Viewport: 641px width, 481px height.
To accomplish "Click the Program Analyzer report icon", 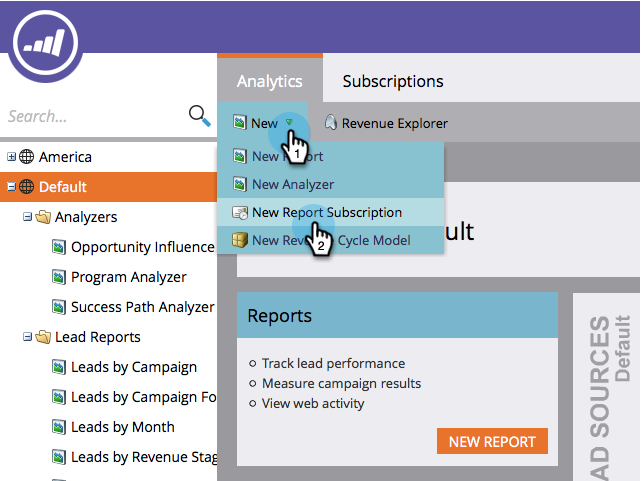I will (x=59, y=277).
